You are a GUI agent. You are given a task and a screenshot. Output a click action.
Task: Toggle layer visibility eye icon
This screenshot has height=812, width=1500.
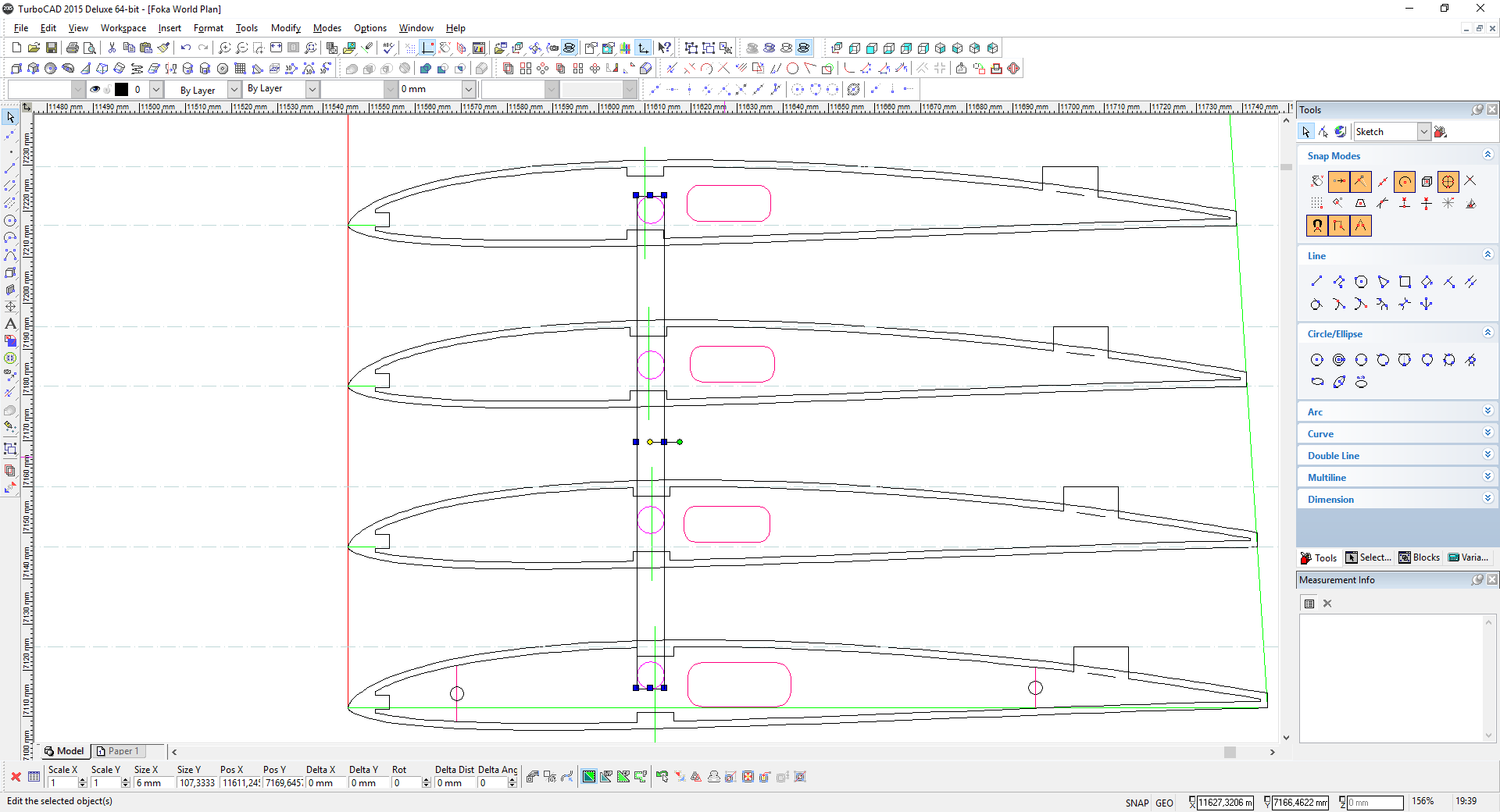tap(95, 89)
